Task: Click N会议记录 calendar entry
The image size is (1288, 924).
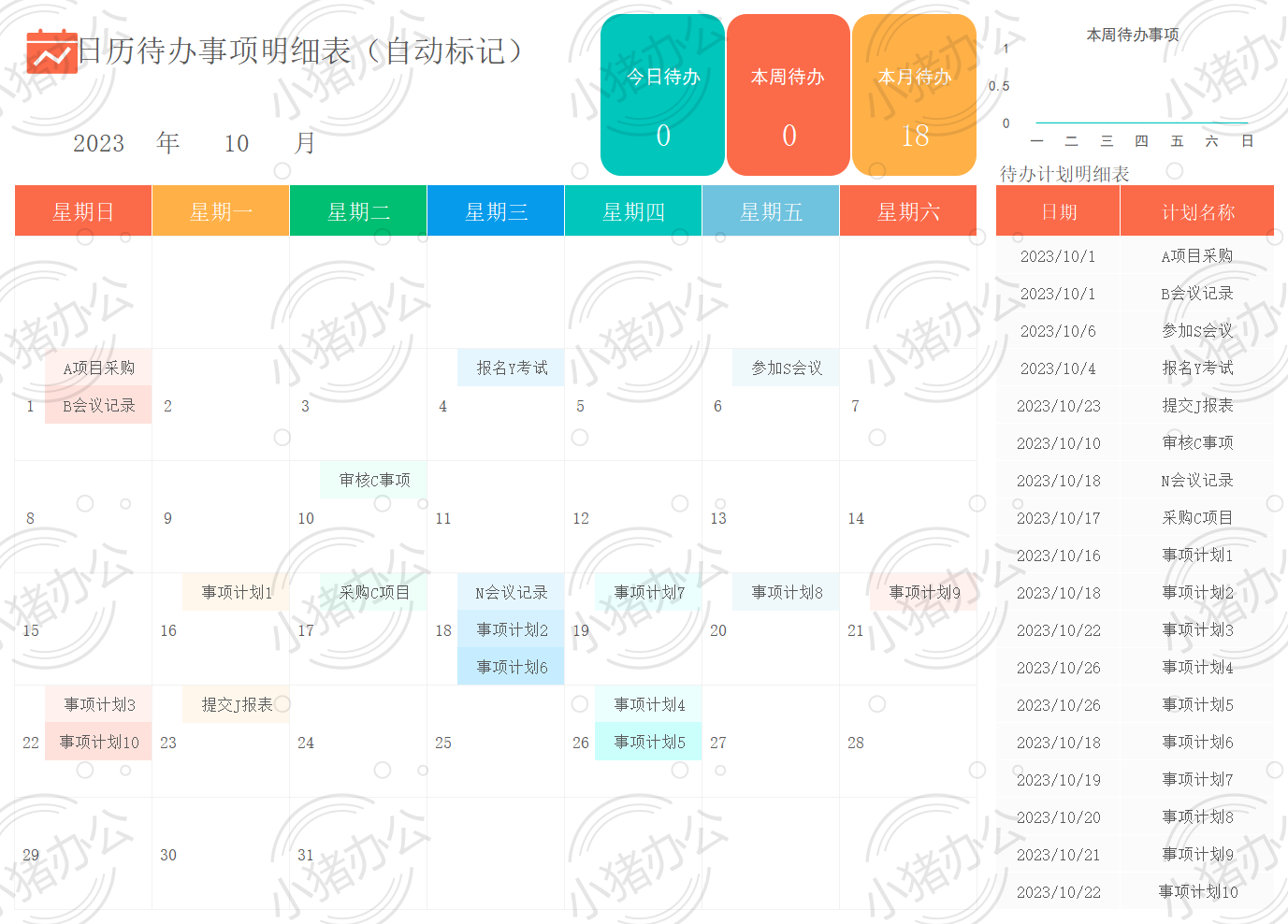Action: point(512,592)
